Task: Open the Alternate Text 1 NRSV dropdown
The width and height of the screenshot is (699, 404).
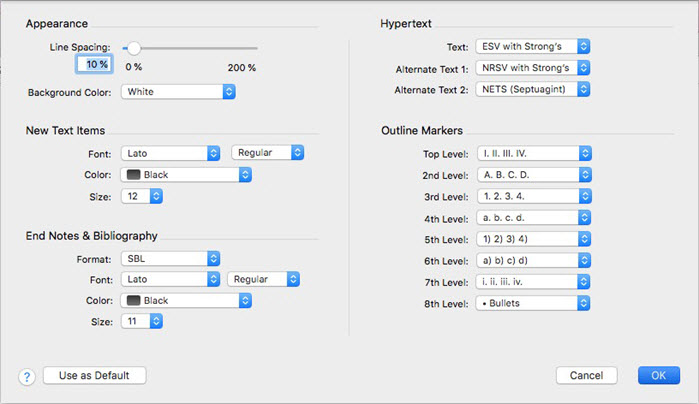Action: [x=533, y=68]
